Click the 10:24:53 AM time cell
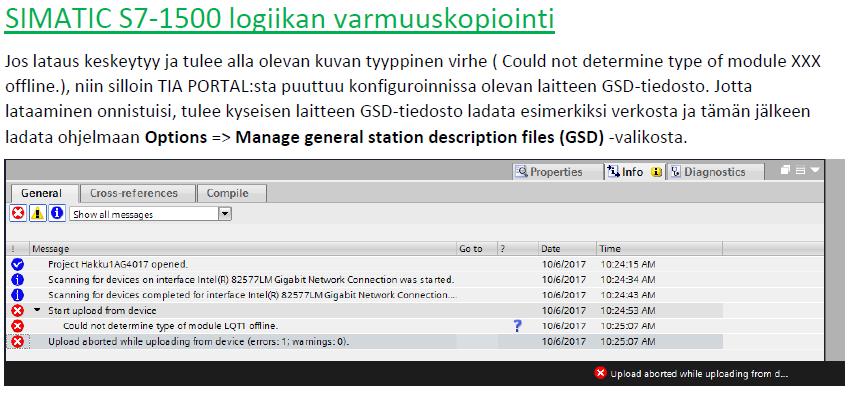The width and height of the screenshot is (853, 399). point(628,311)
